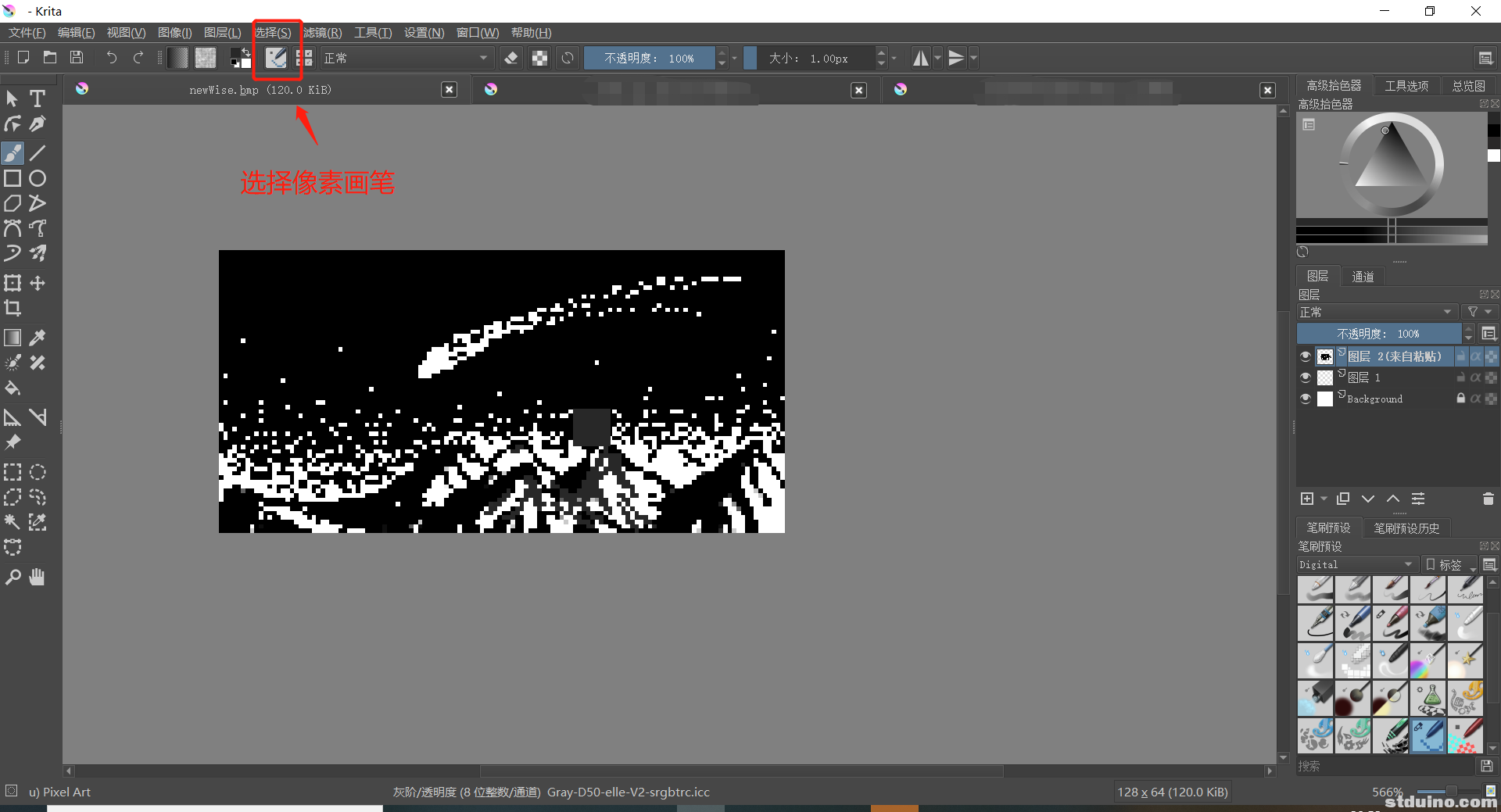Open the 图层(L) menu
1501x812 pixels.
(223, 32)
